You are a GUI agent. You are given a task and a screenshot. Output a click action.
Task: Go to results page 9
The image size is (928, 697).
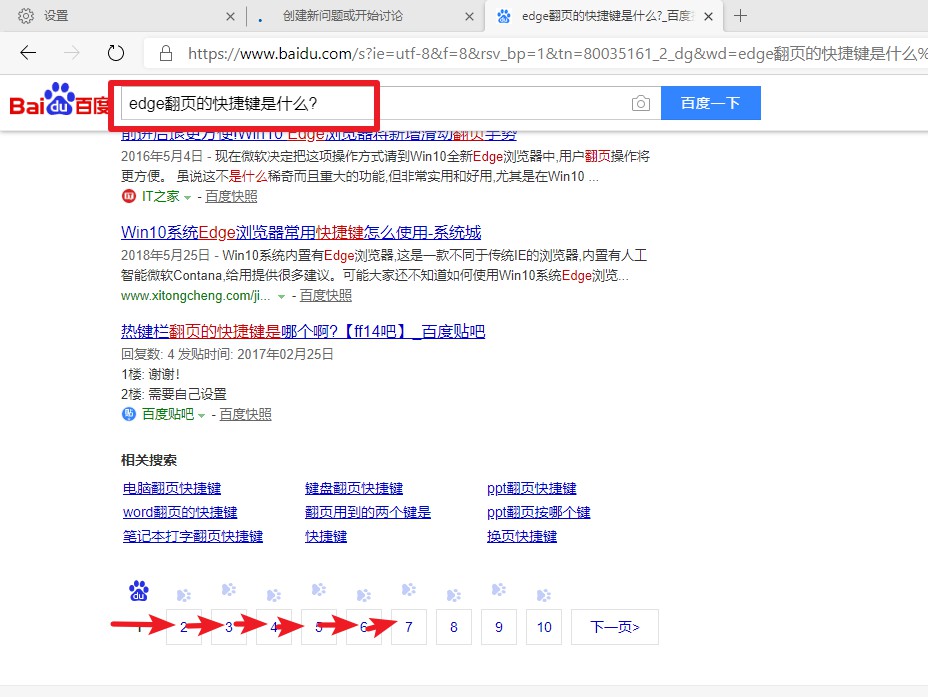[498, 627]
